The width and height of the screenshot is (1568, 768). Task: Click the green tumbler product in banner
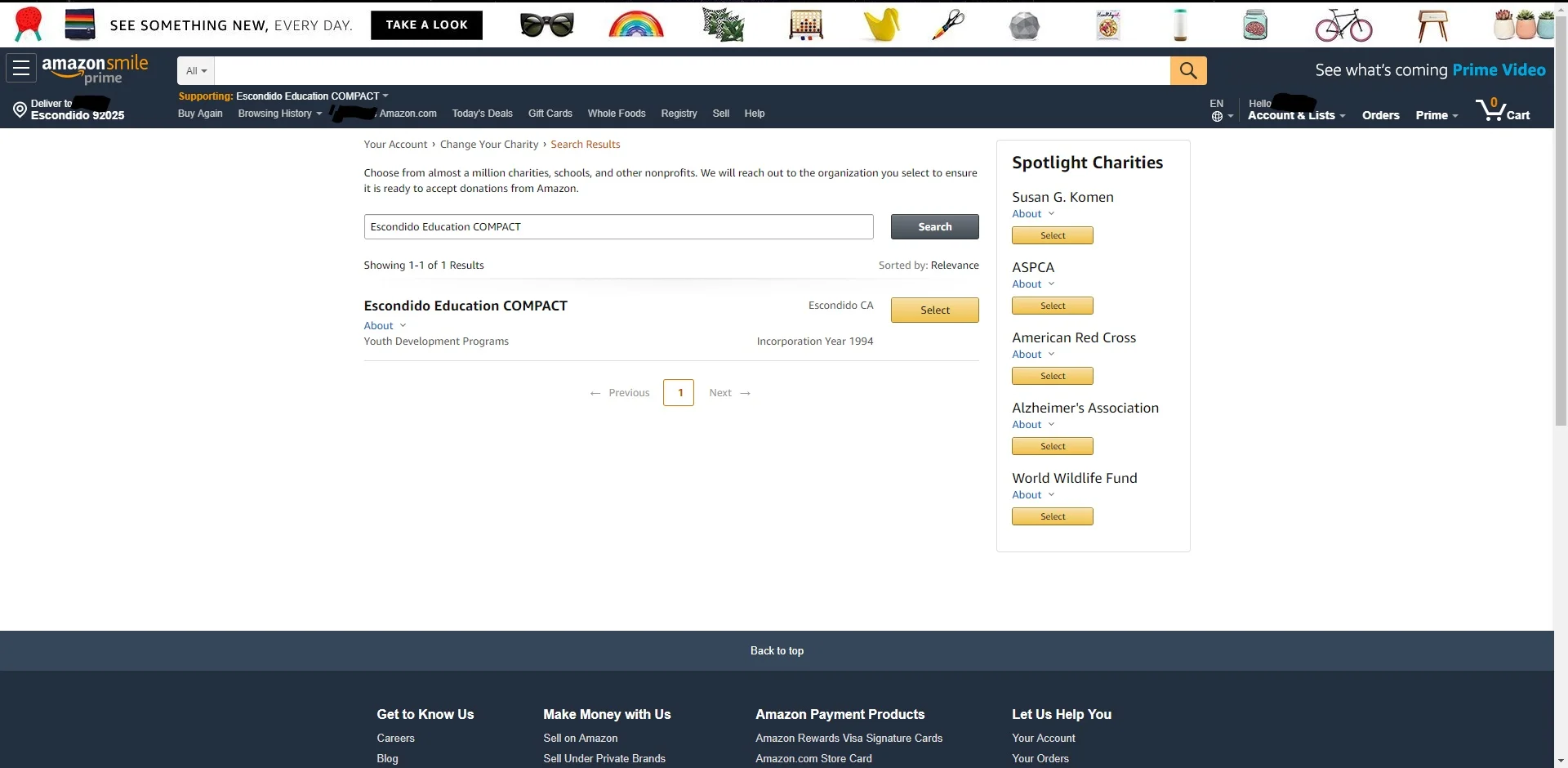point(1180,25)
